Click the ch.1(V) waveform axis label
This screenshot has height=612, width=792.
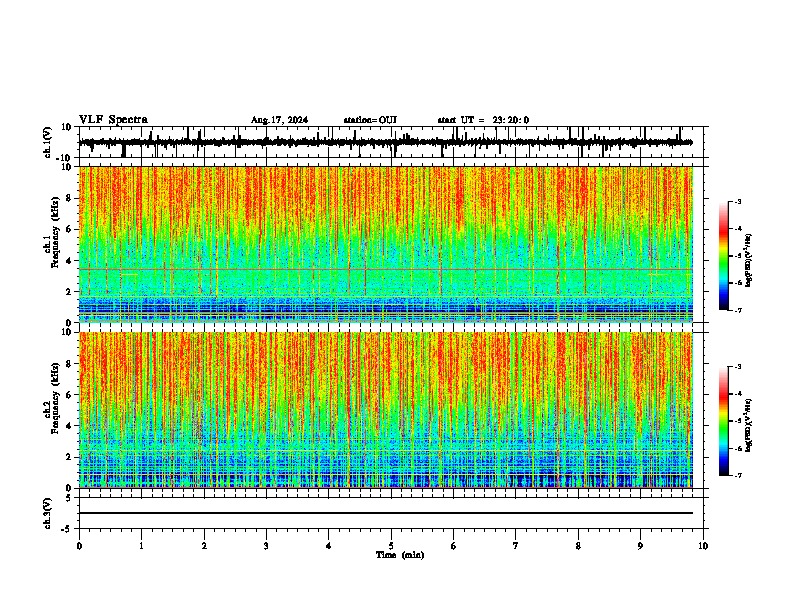(x=48, y=142)
